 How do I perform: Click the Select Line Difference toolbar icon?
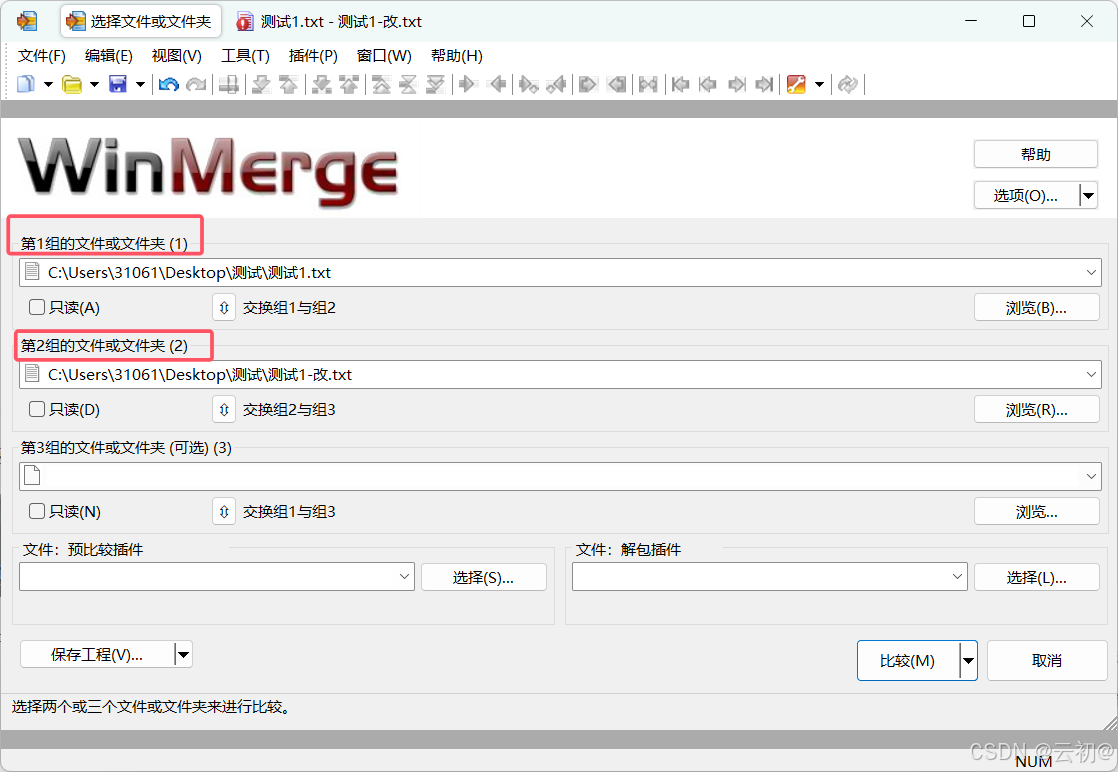point(228,84)
